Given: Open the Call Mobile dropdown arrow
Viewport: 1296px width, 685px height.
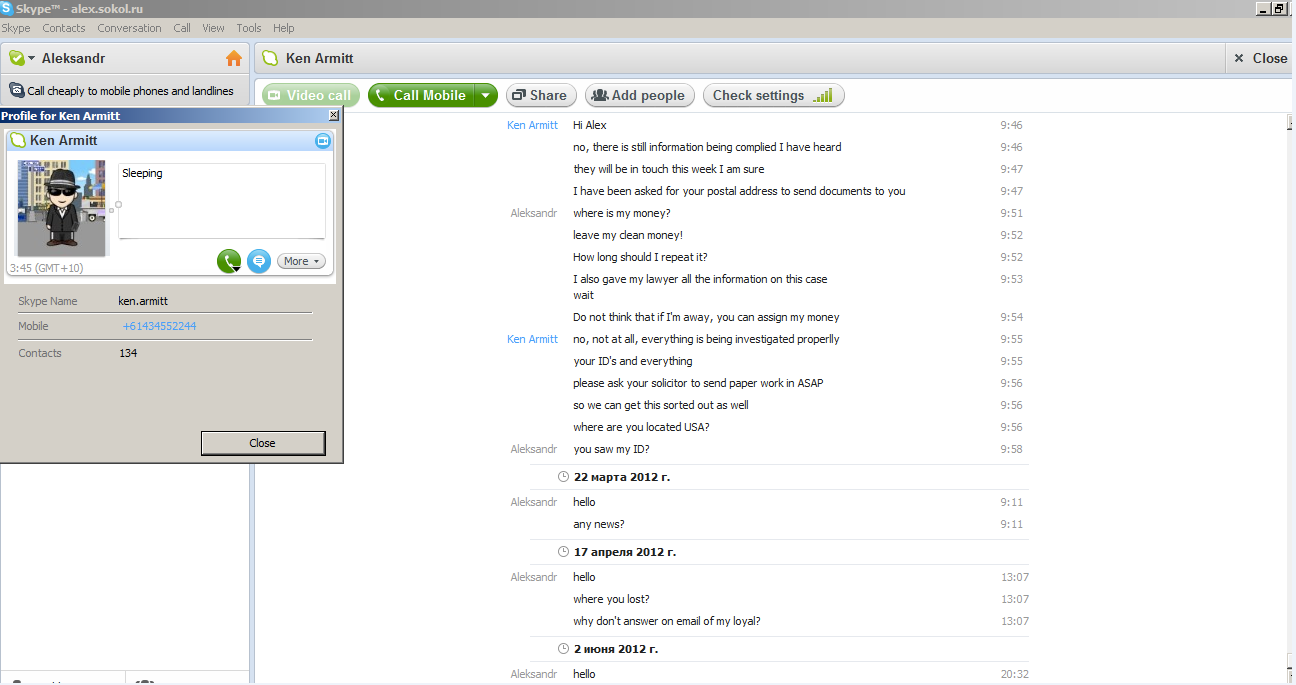Looking at the screenshot, I should [485, 95].
